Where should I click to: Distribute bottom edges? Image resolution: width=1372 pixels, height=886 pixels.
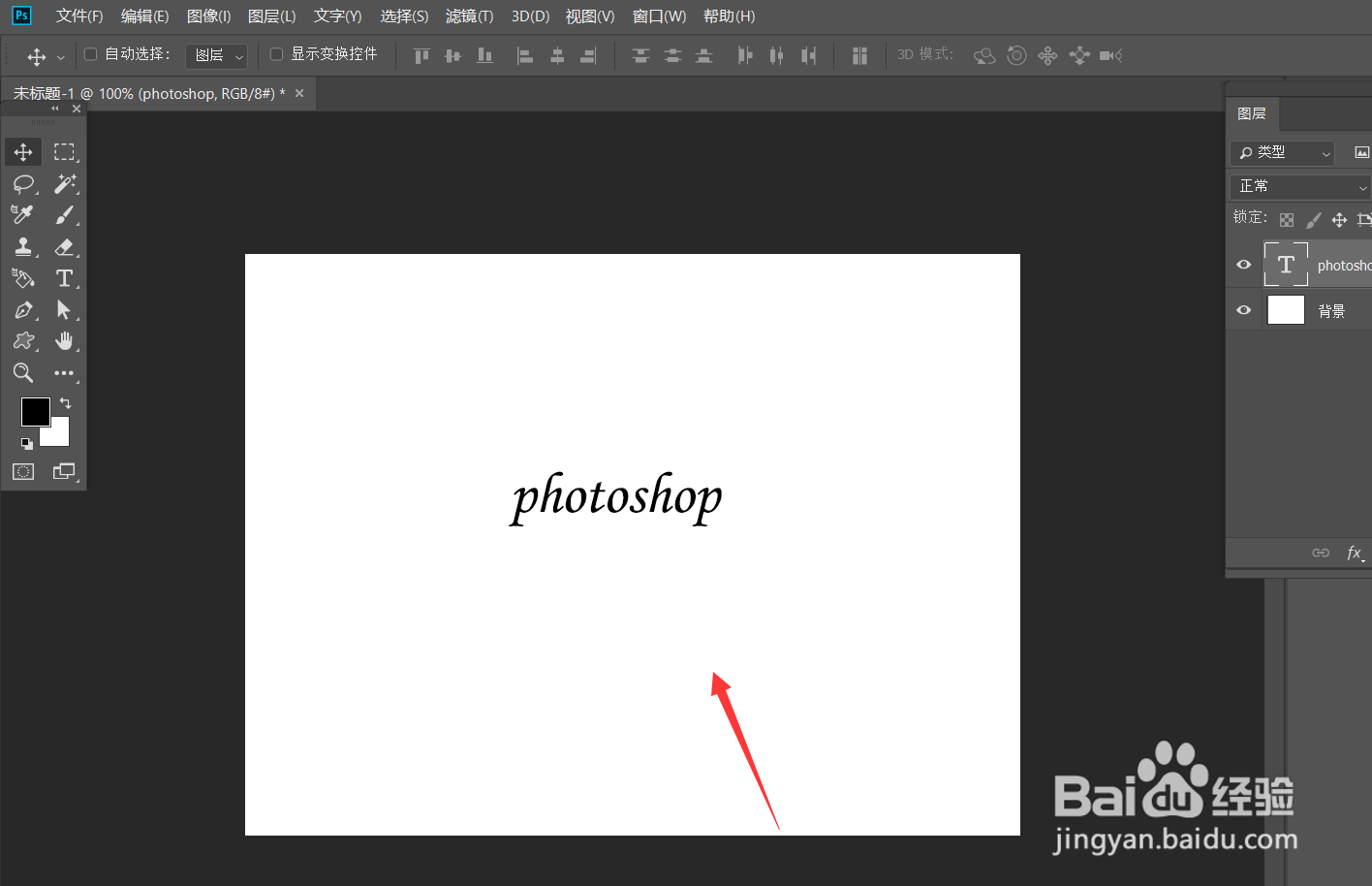pyautogui.click(x=704, y=56)
